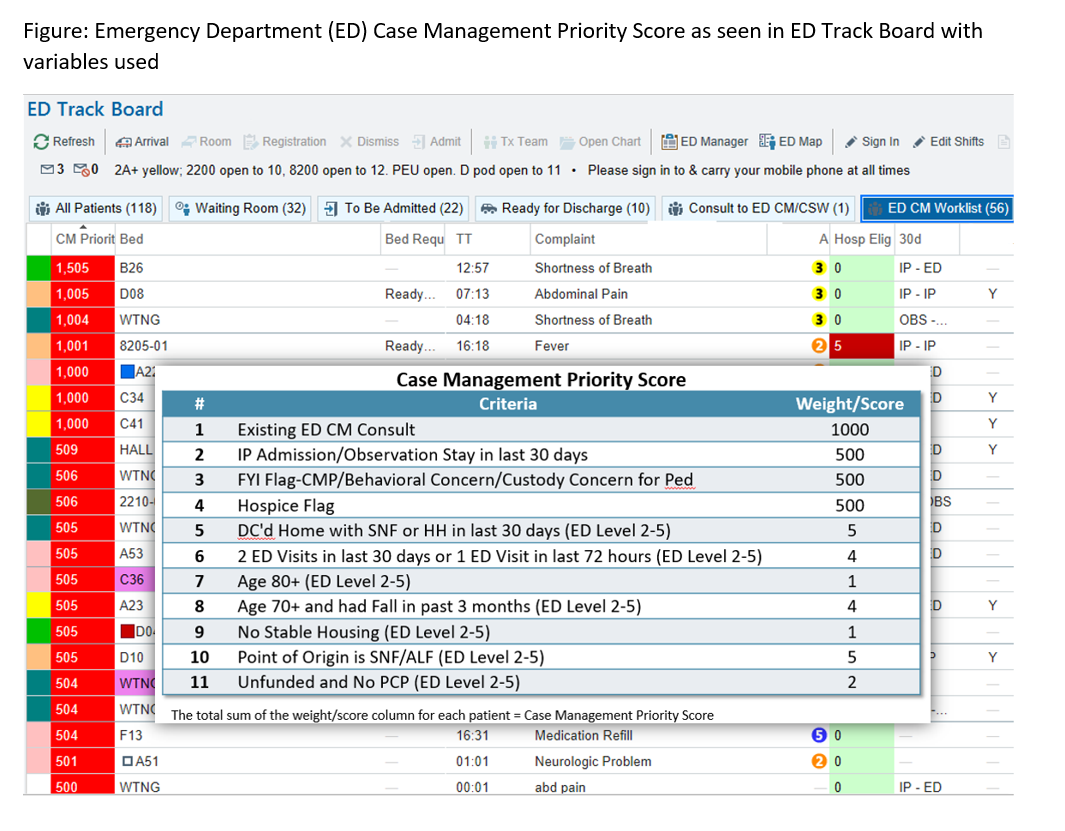The height and width of the screenshot is (831, 1065).
Task: Select the Ready for Discharge tab
Action: [565, 209]
